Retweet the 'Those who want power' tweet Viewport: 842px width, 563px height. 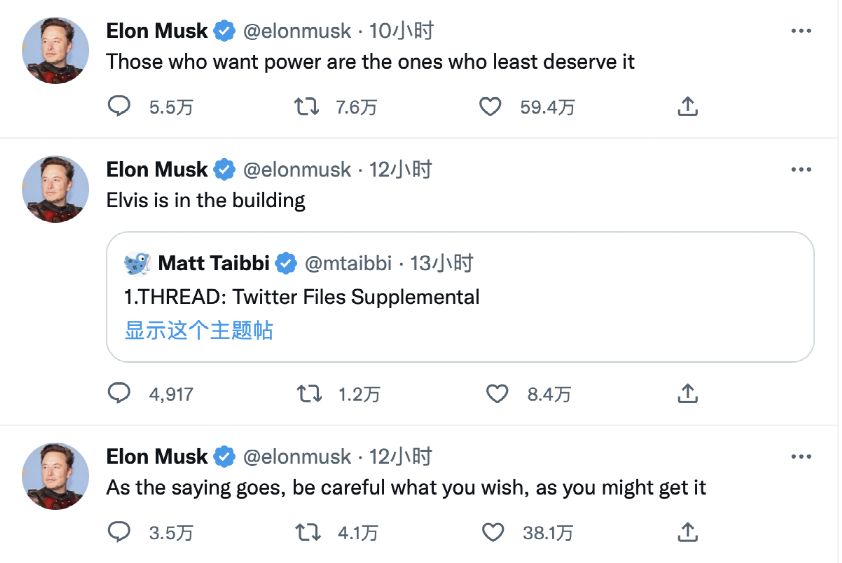click(307, 106)
